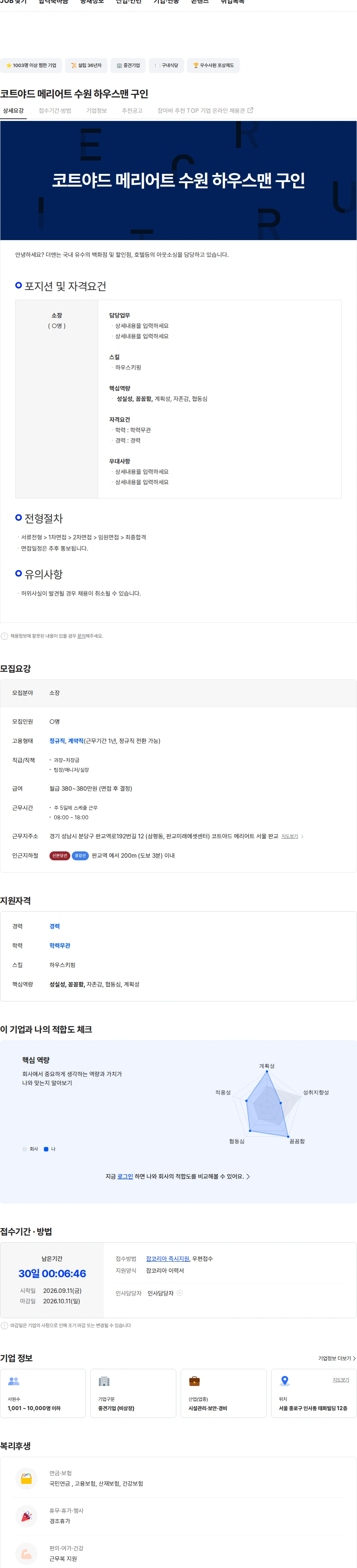The width and height of the screenshot is (357, 1568).
Task: Click the 설립 36년차 tag icon
Action: point(74,65)
